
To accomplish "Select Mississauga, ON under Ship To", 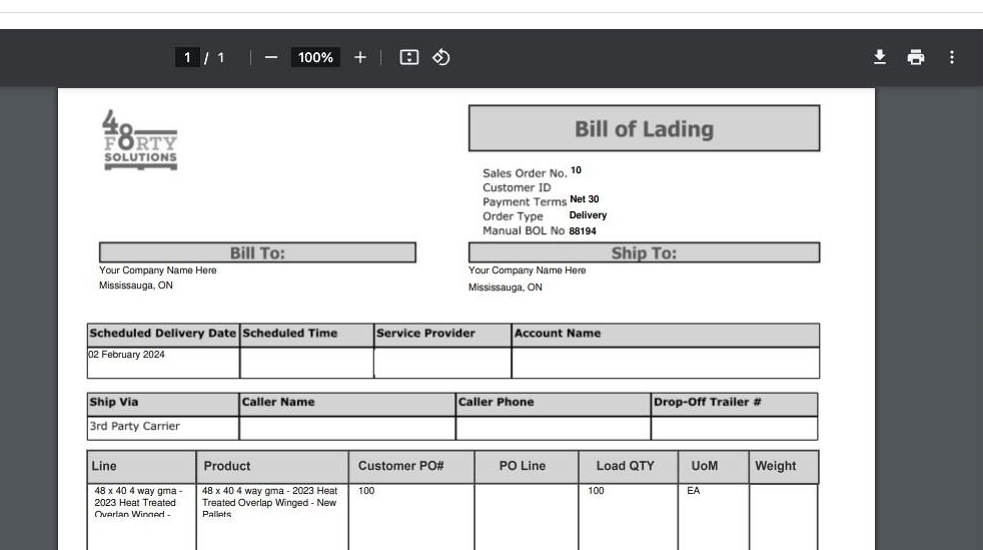I will pos(505,287).
